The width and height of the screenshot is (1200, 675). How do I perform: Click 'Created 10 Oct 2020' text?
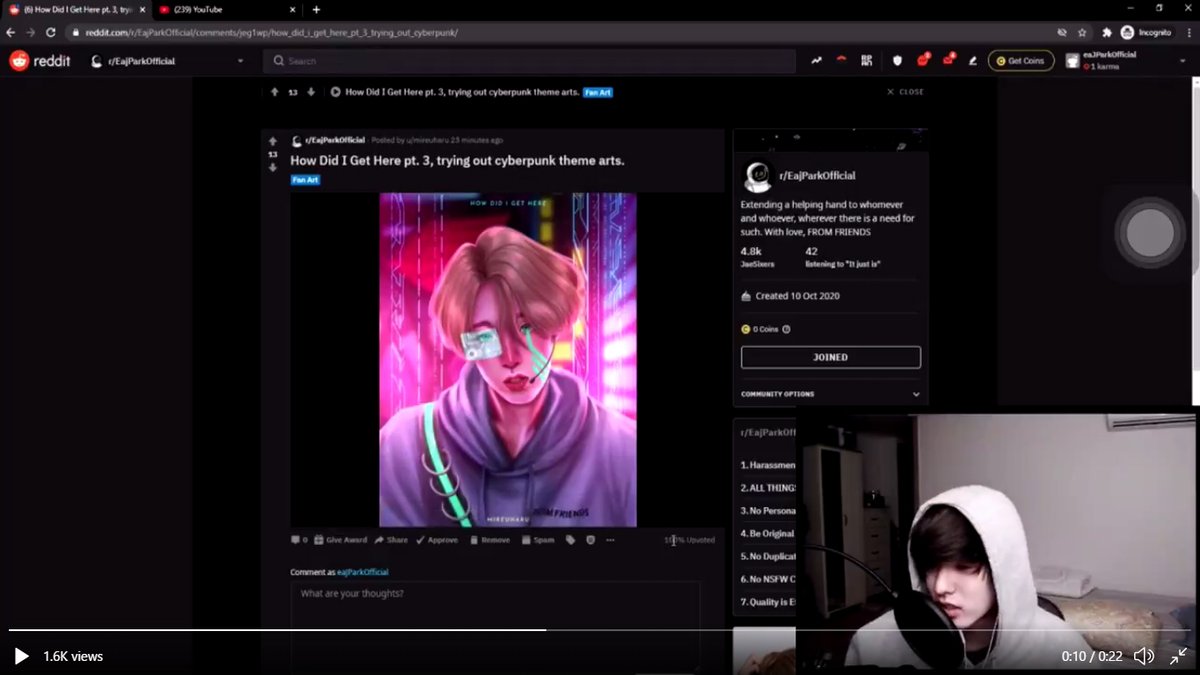(x=798, y=297)
